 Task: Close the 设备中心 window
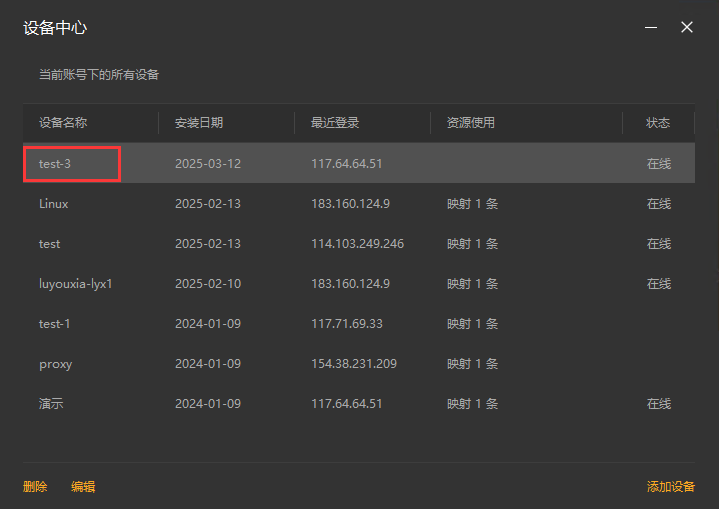click(x=686, y=27)
